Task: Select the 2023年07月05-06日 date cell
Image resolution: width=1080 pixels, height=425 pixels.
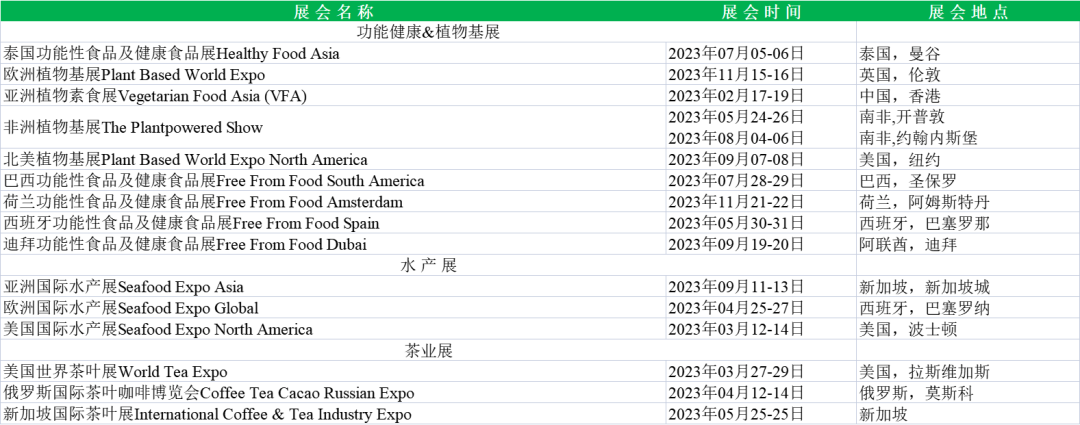Action: tap(761, 54)
